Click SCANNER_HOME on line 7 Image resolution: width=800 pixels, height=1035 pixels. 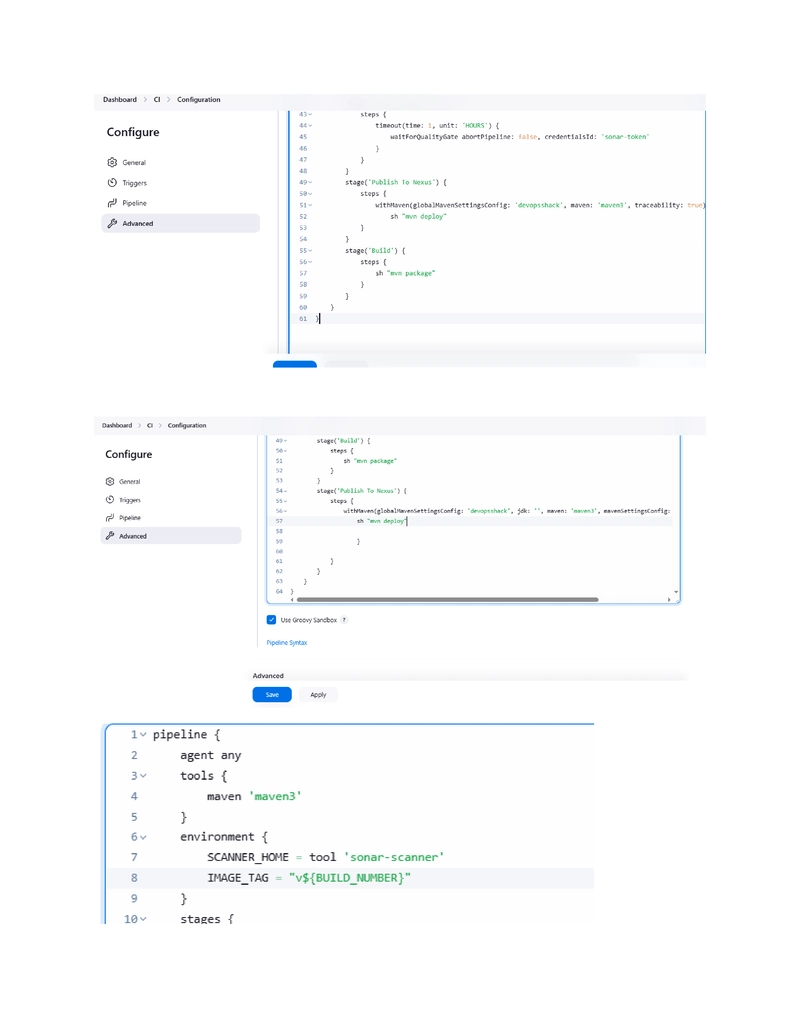click(248, 857)
